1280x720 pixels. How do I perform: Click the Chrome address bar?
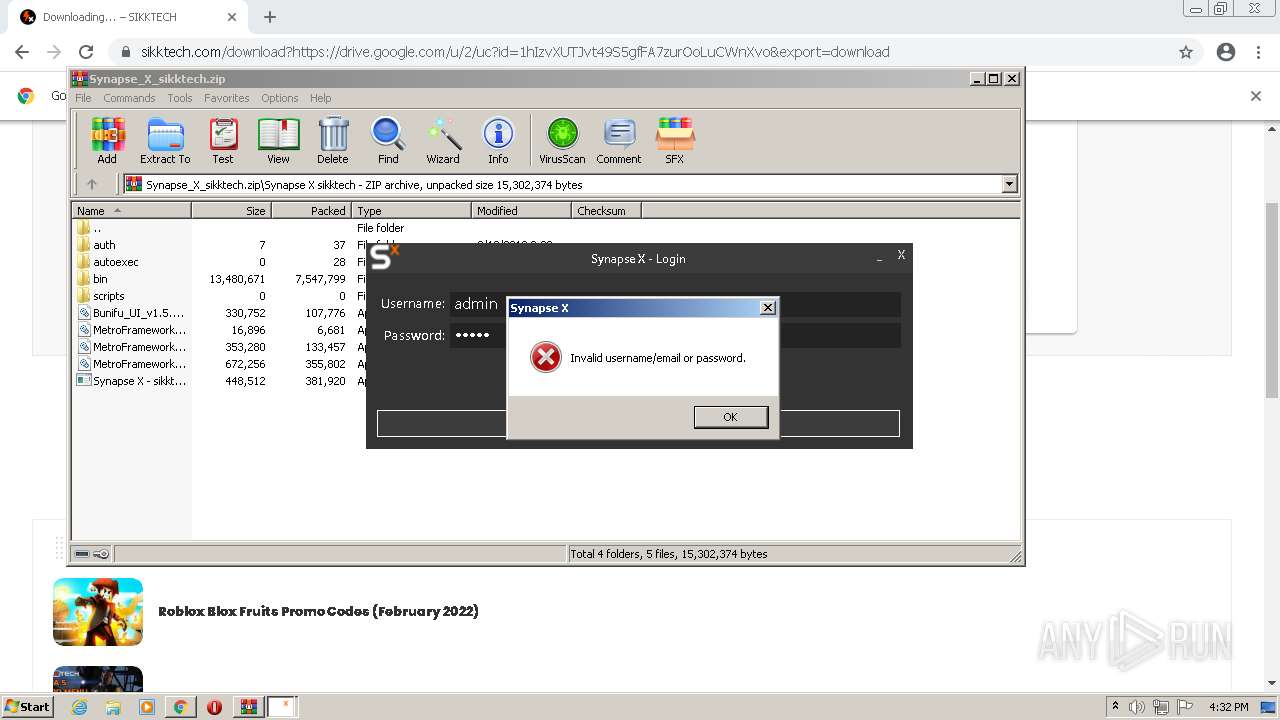click(x=640, y=52)
